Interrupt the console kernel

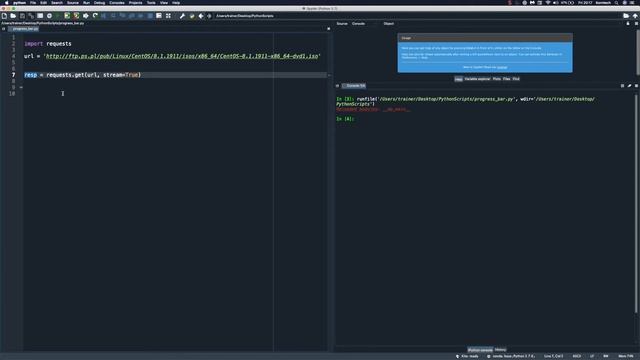click(x=622, y=86)
